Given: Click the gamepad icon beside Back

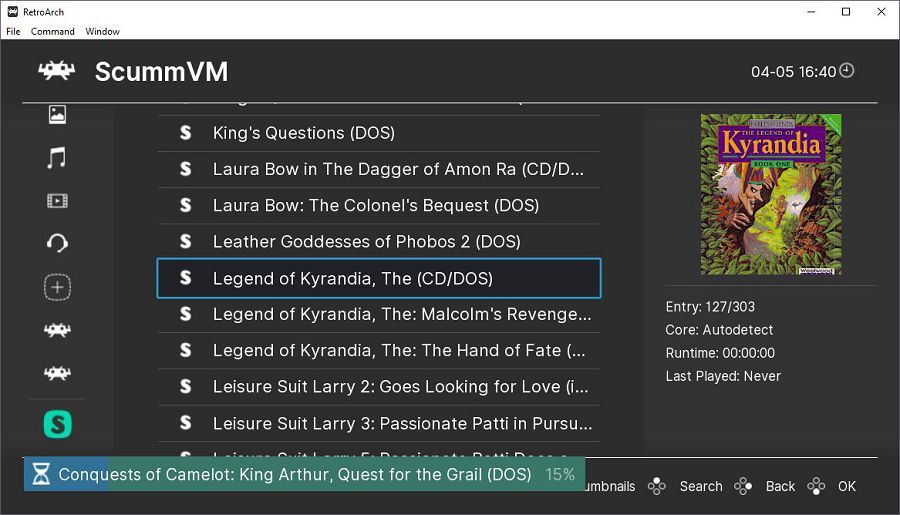Looking at the screenshot, I should point(743,486).
